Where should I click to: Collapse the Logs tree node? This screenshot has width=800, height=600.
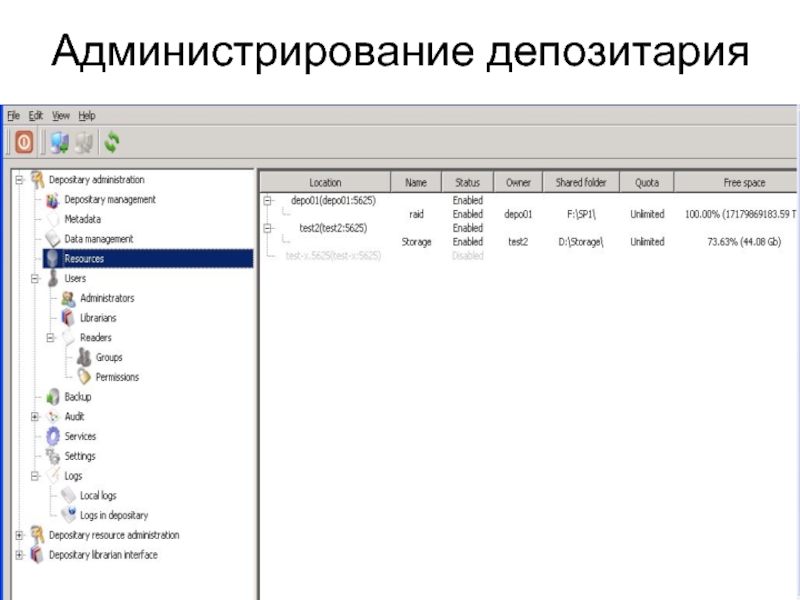coord(35,476)
